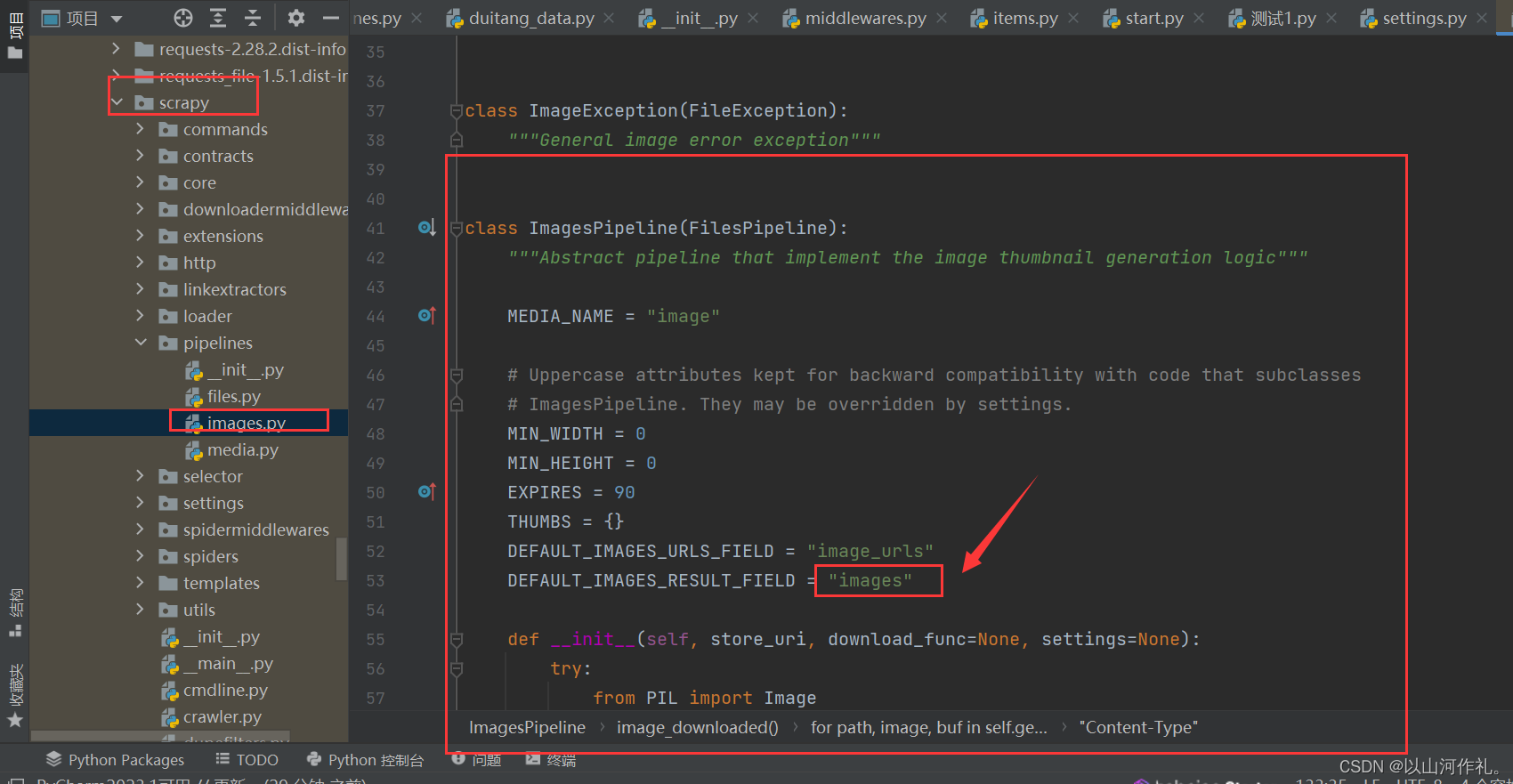Click the collapse all icon in project toolbar
The width and height of the screenshot is (1513, 784).
(253, 18)
